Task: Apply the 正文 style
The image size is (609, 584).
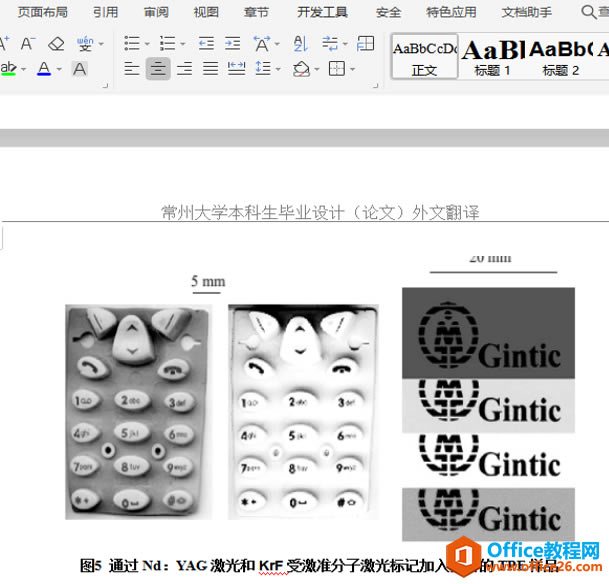Action: pos(425,57)
